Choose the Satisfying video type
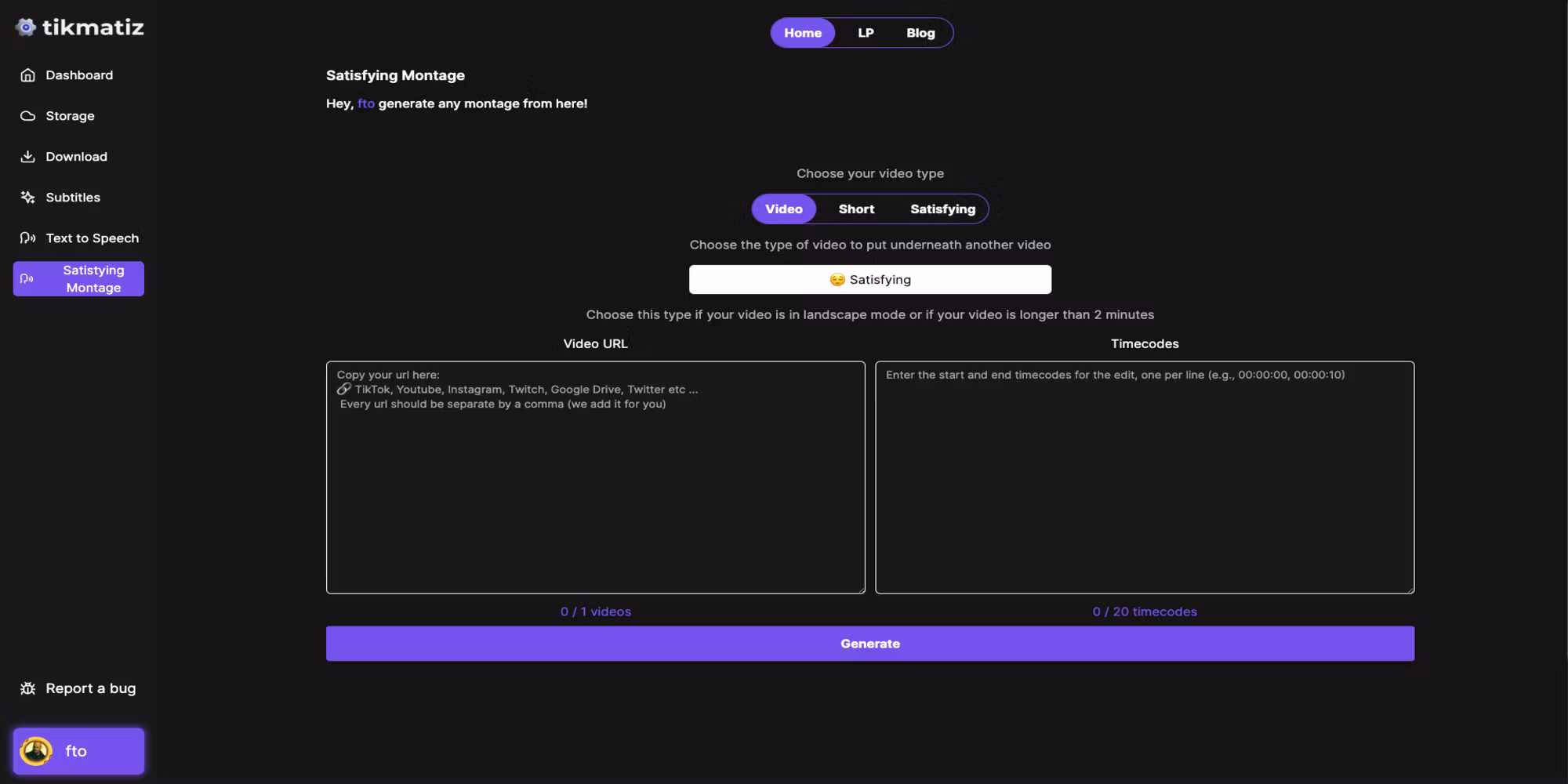The image size is (1568, 784). tap(942, 209)
